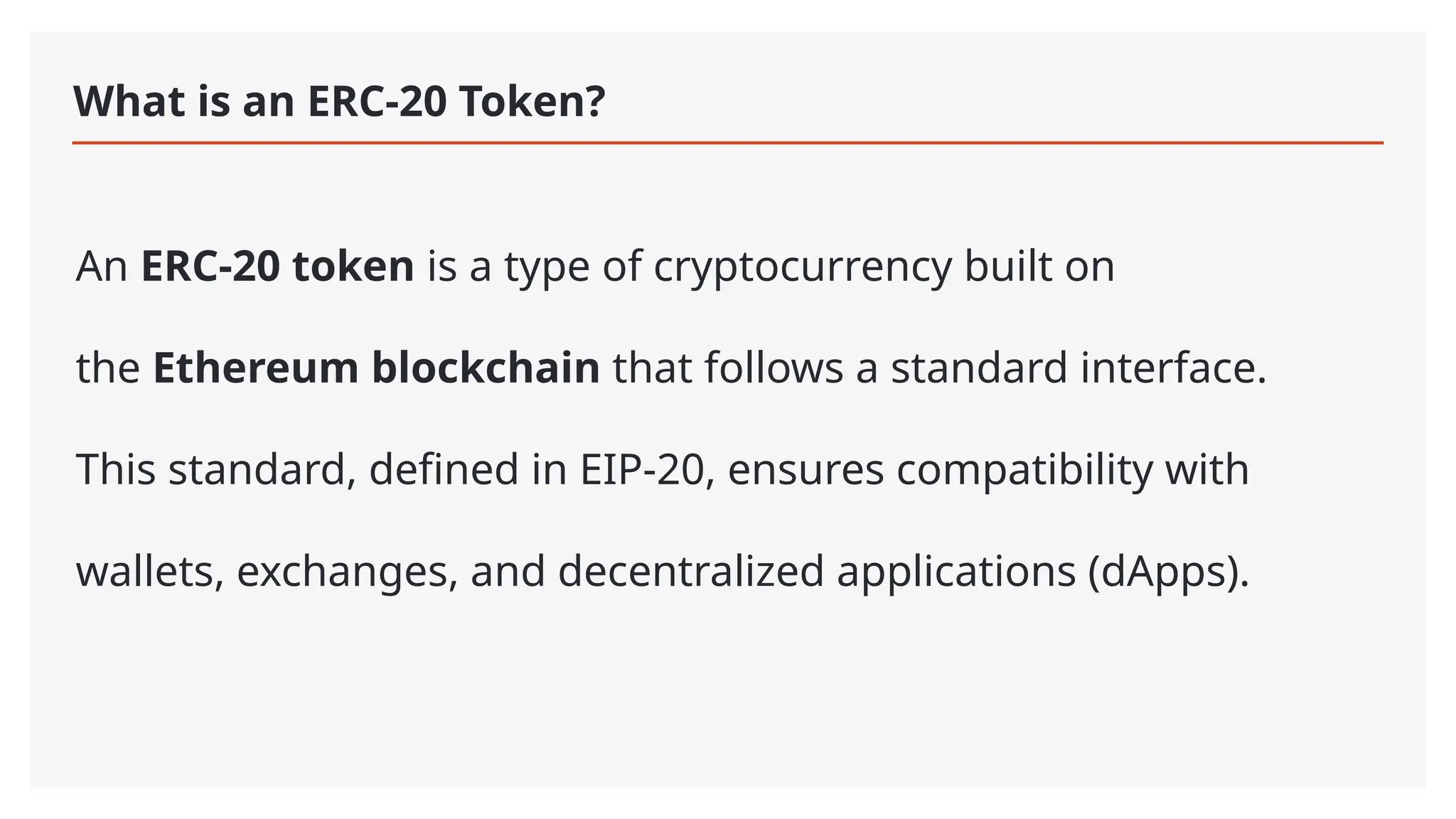The width and height of the screenshot is (1456, 819).
Task: Click the orange divider line under title
Action: pyautogui.click(x=728, y=143)
